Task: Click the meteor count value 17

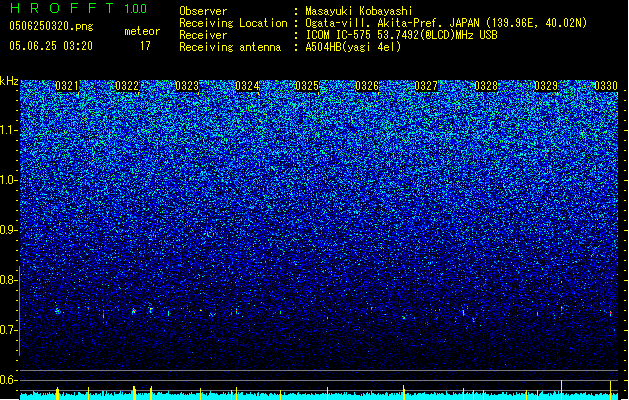Action: pyautogui.click(x=145, y=46)
